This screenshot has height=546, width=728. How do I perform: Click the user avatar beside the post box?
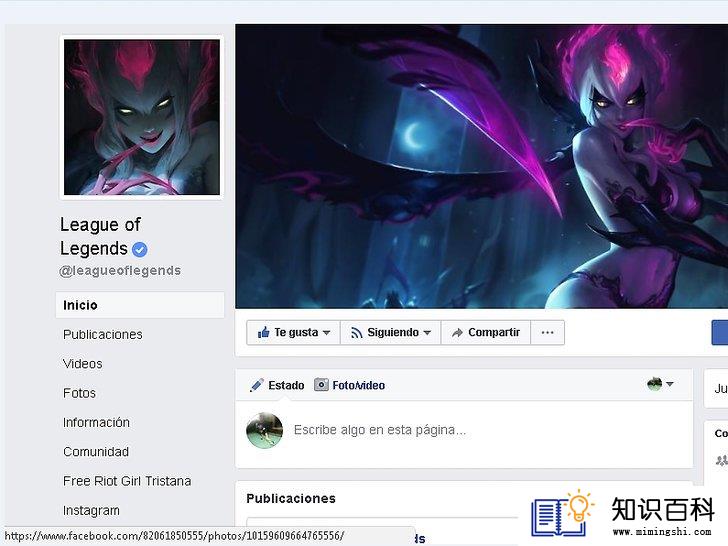pos(265,430)
